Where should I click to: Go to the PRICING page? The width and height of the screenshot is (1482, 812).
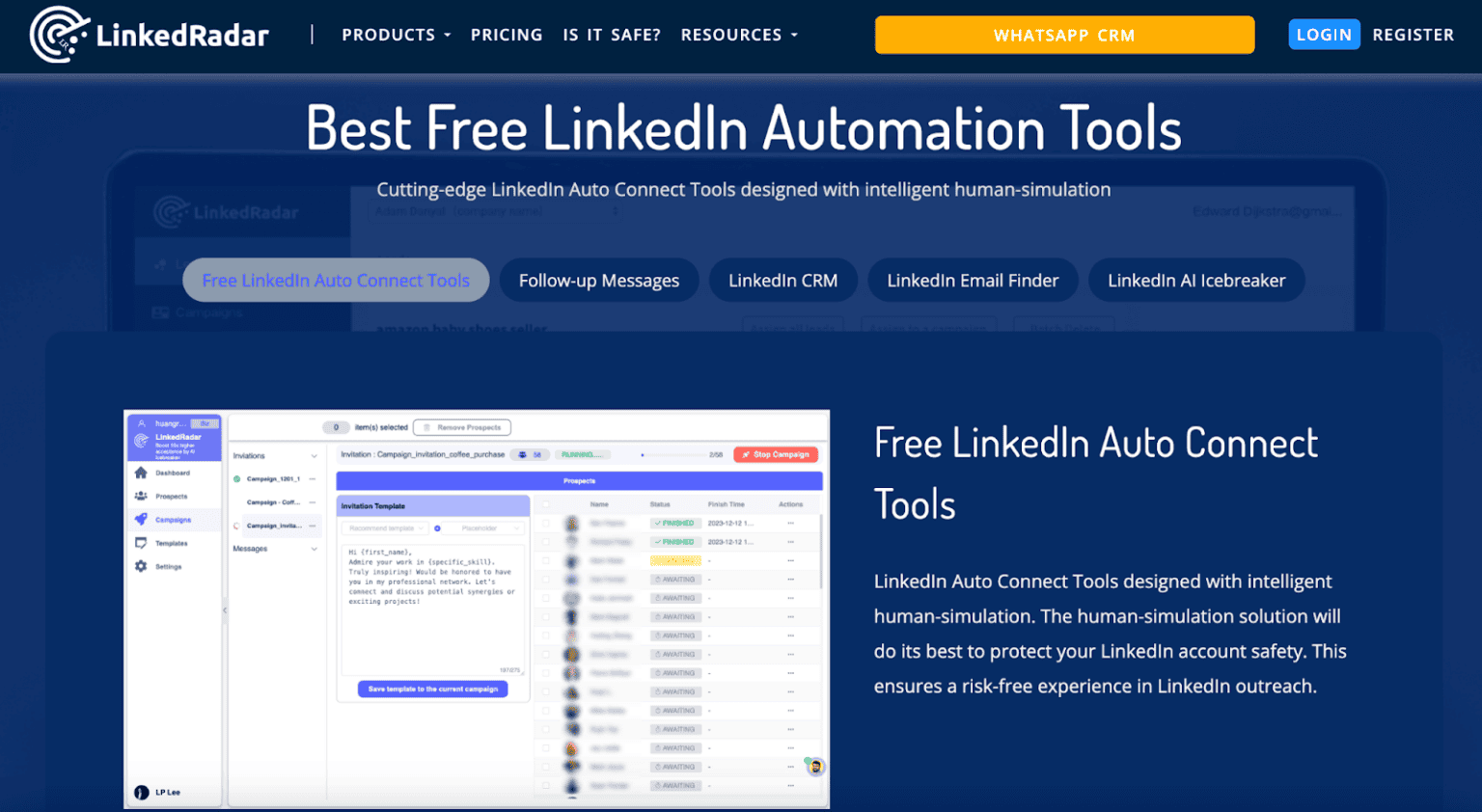[x=507, y=35]
